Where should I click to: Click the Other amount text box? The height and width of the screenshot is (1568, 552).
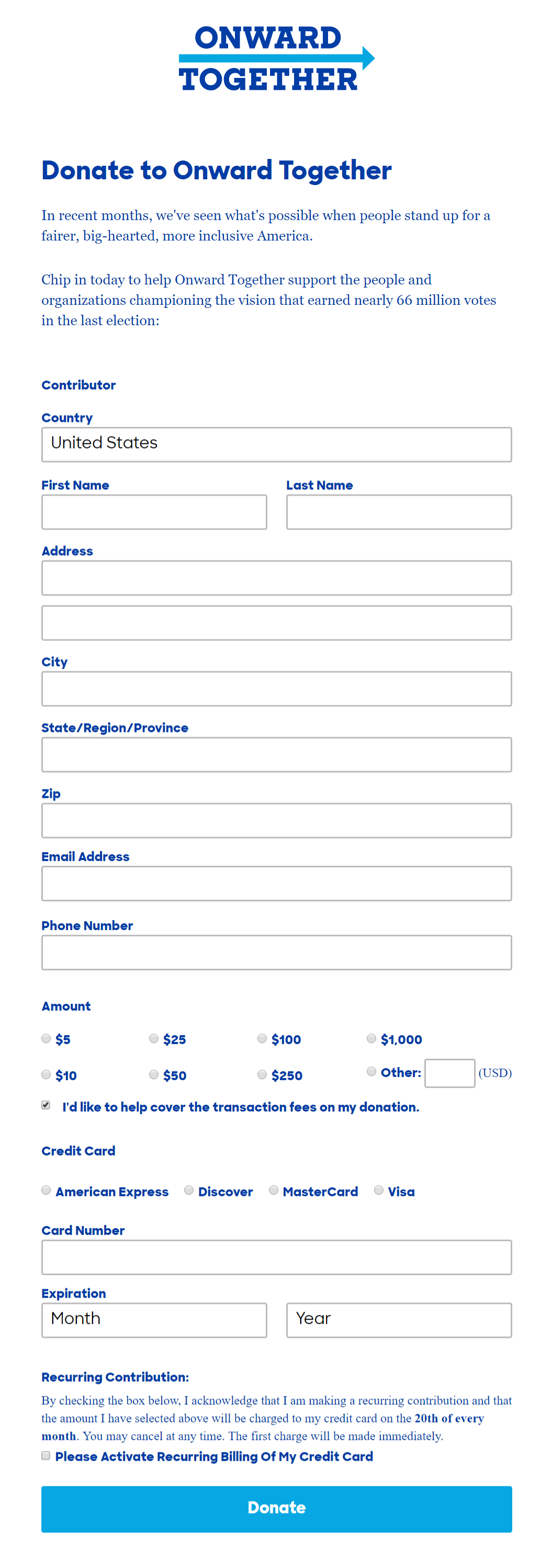point(449,1073)
